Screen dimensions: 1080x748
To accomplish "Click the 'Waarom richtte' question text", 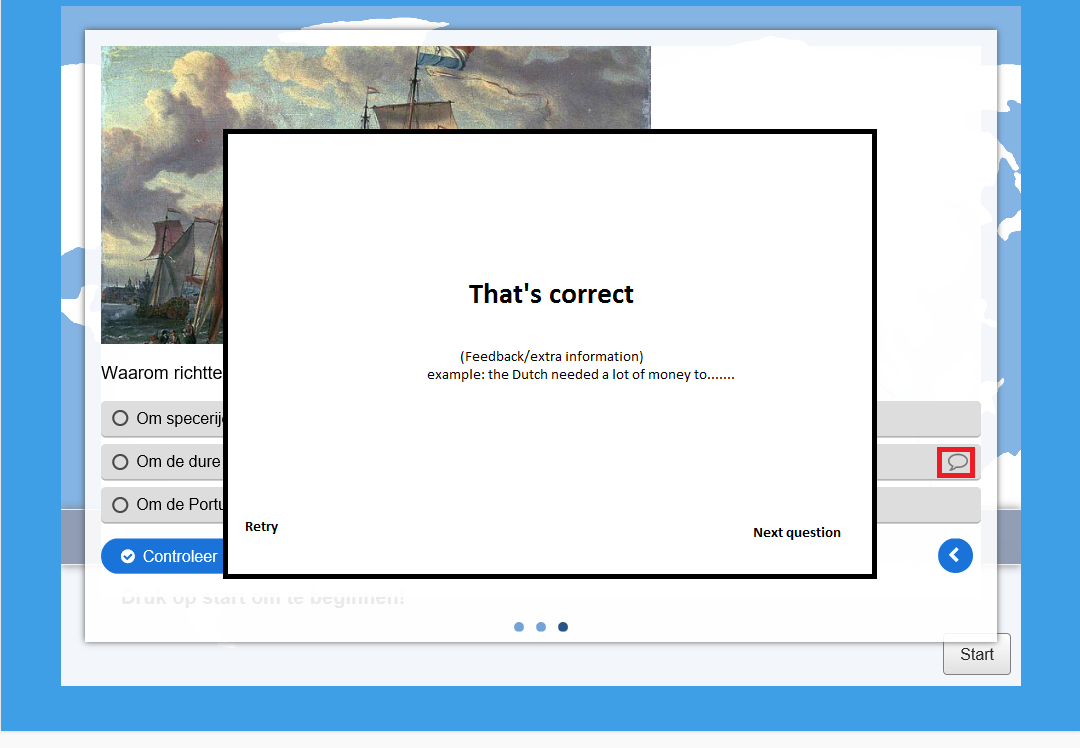I will click(162, 373).
